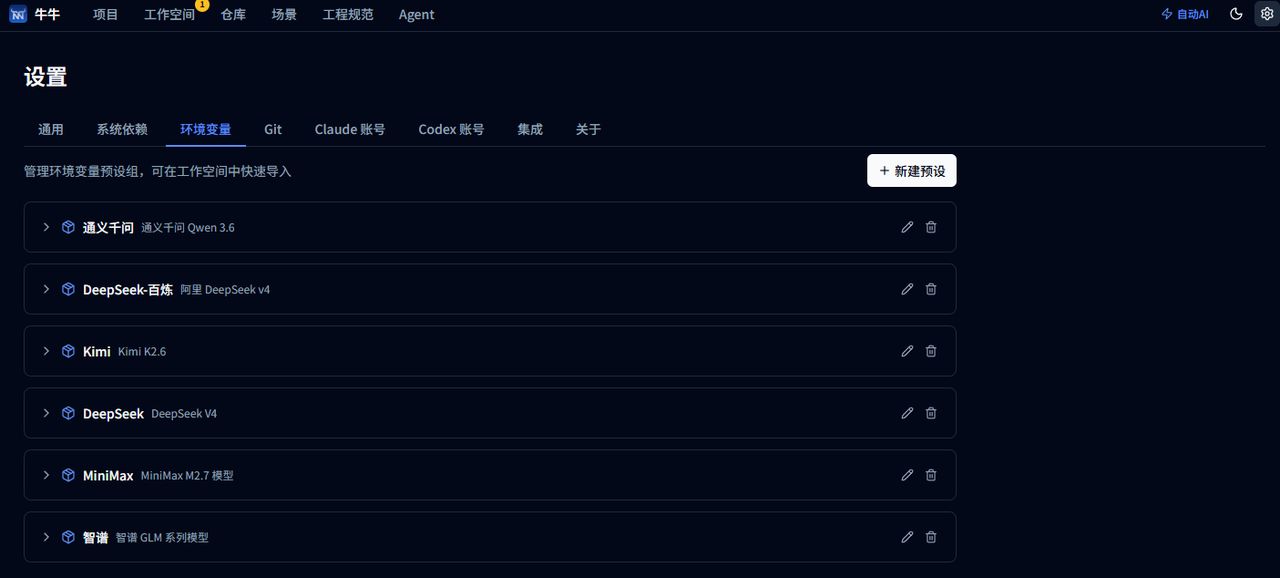Click the 工作空间 notification badge
Viewport: 1280px width, 578px height.
click(202, 5)
